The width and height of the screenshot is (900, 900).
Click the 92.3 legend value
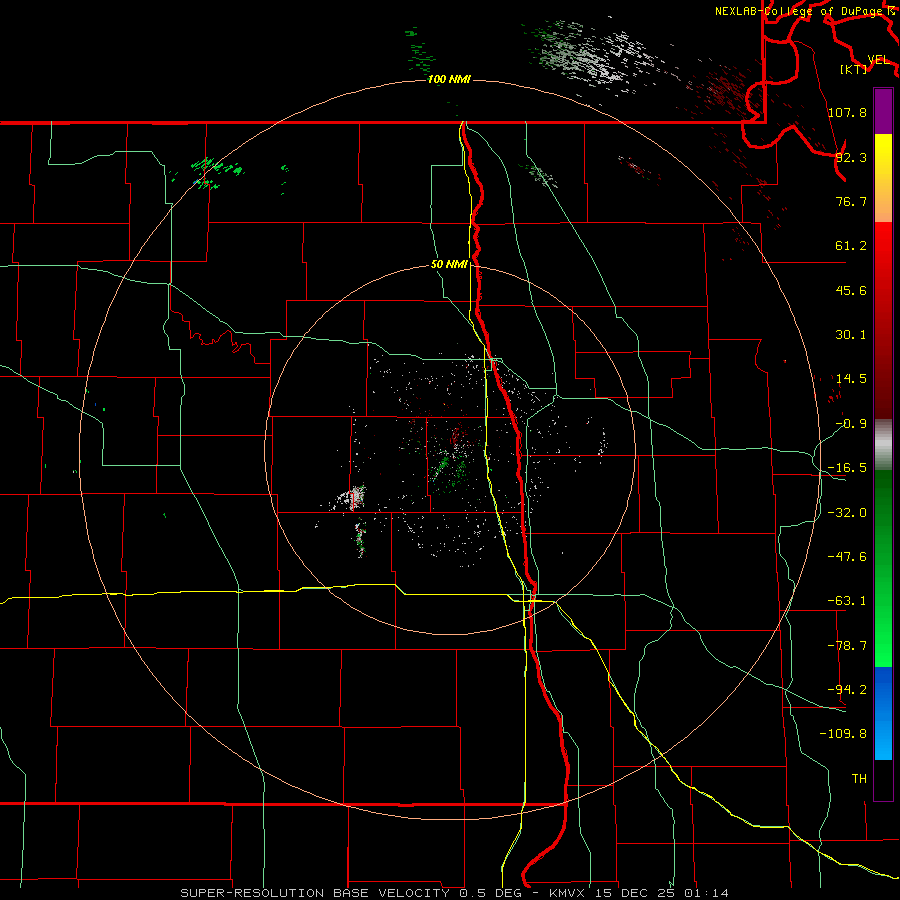pyautogui.click(x=851, y=157)
